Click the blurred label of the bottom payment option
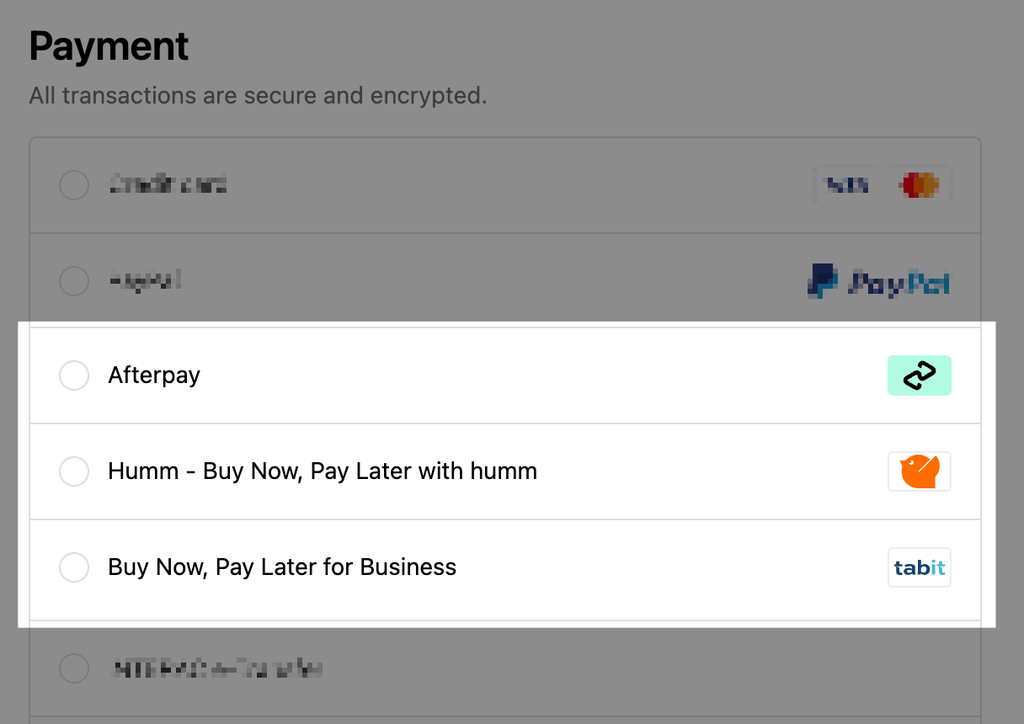The image size is (1024, 724). point(215,667)
